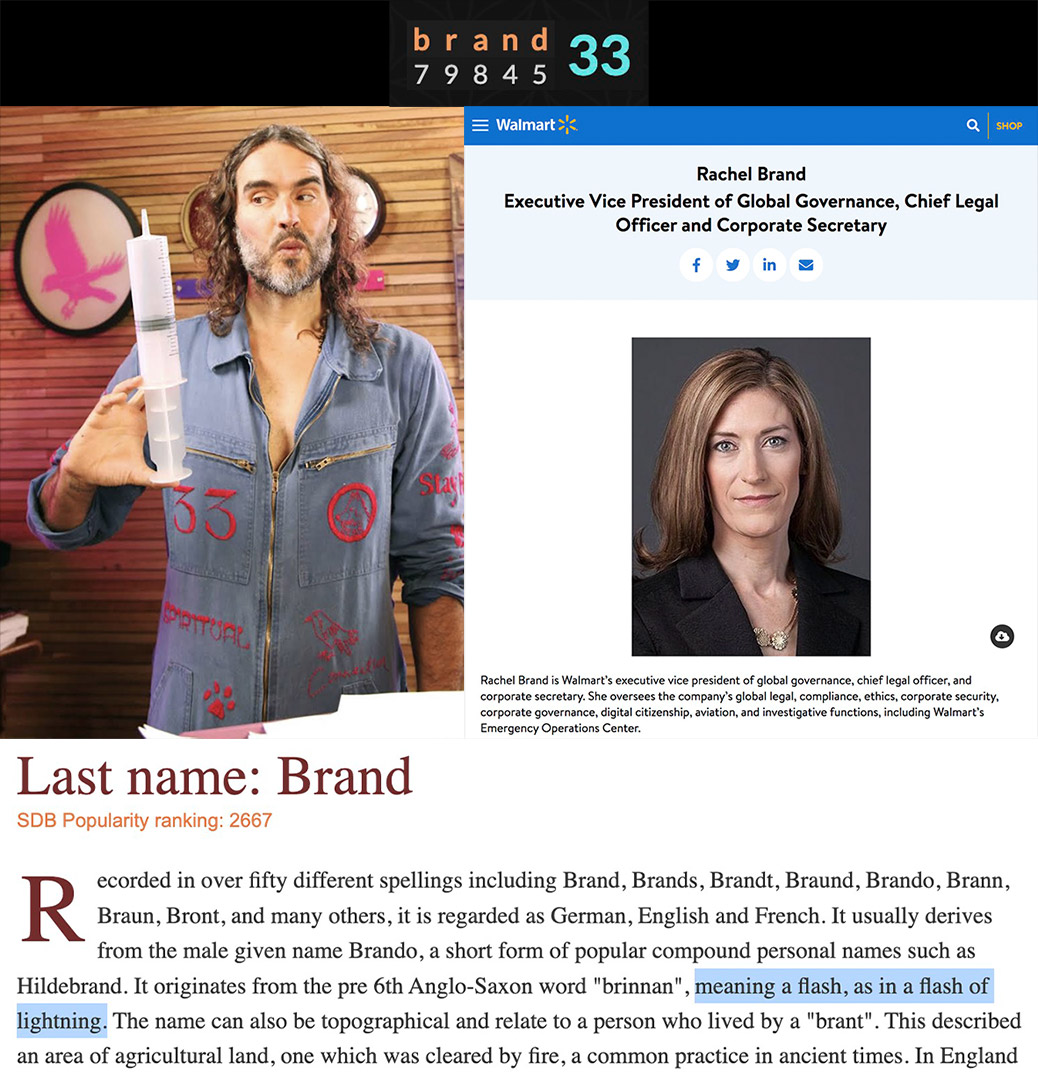Open Rachel Brand's portrait photo
This screenshot has height=1080, width=1038.
click(751, 496)
